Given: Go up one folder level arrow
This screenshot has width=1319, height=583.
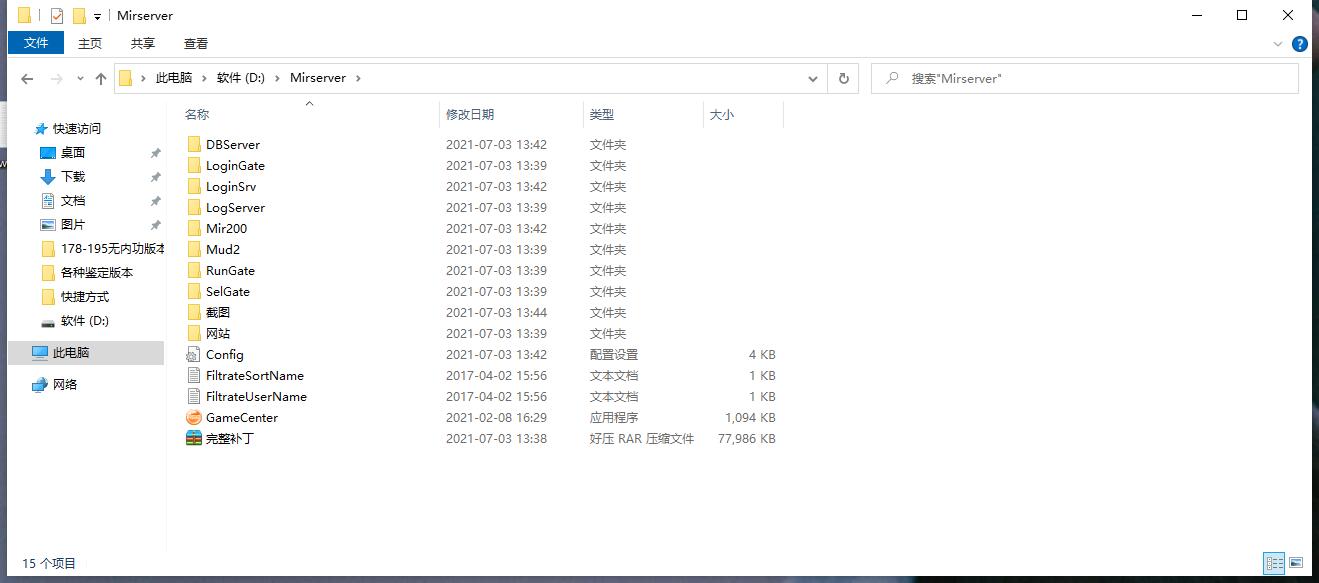Looking at the screenshot, I should [x=101, y=78].
